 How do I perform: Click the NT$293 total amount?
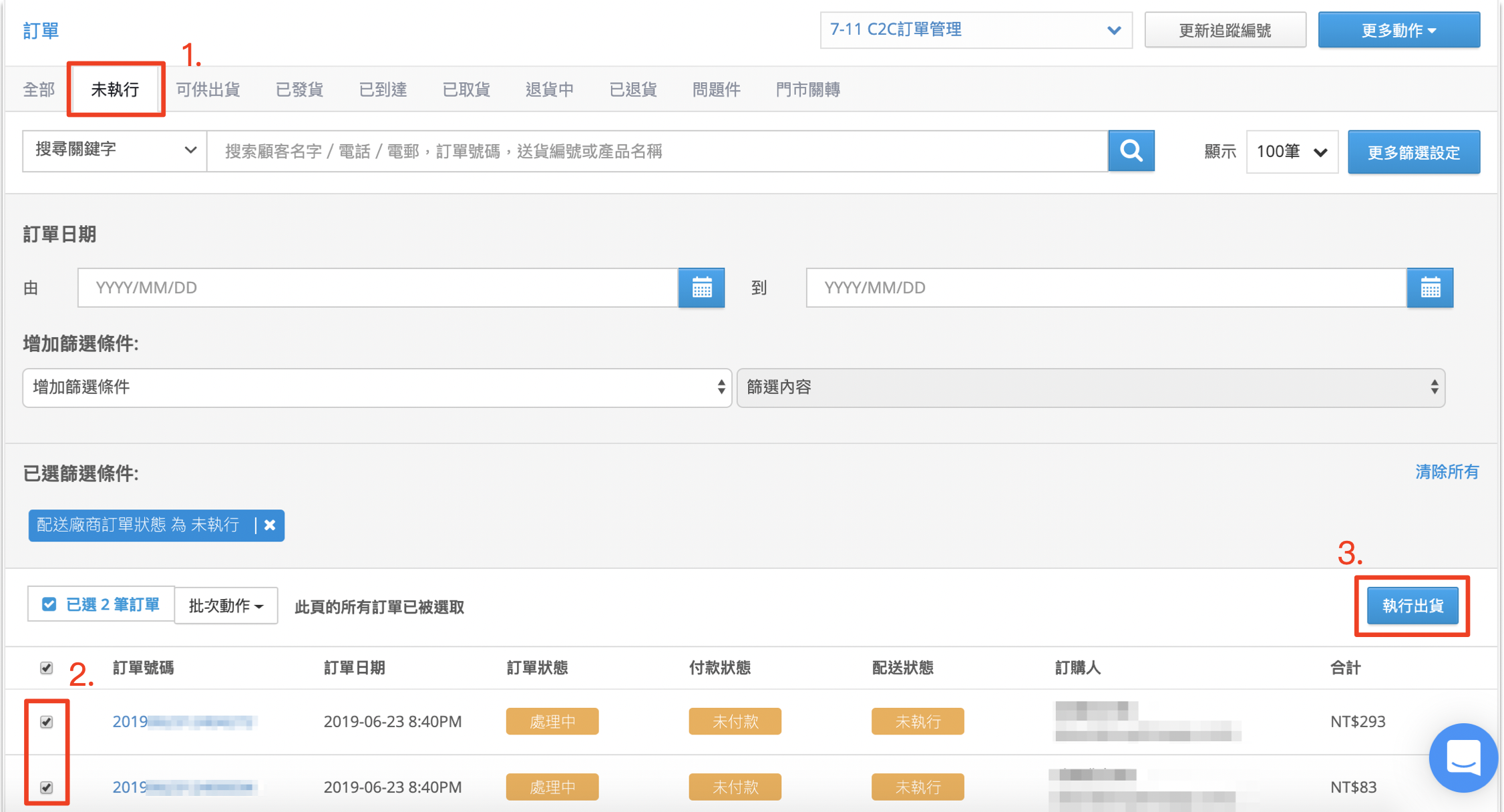coord(1358,722)
